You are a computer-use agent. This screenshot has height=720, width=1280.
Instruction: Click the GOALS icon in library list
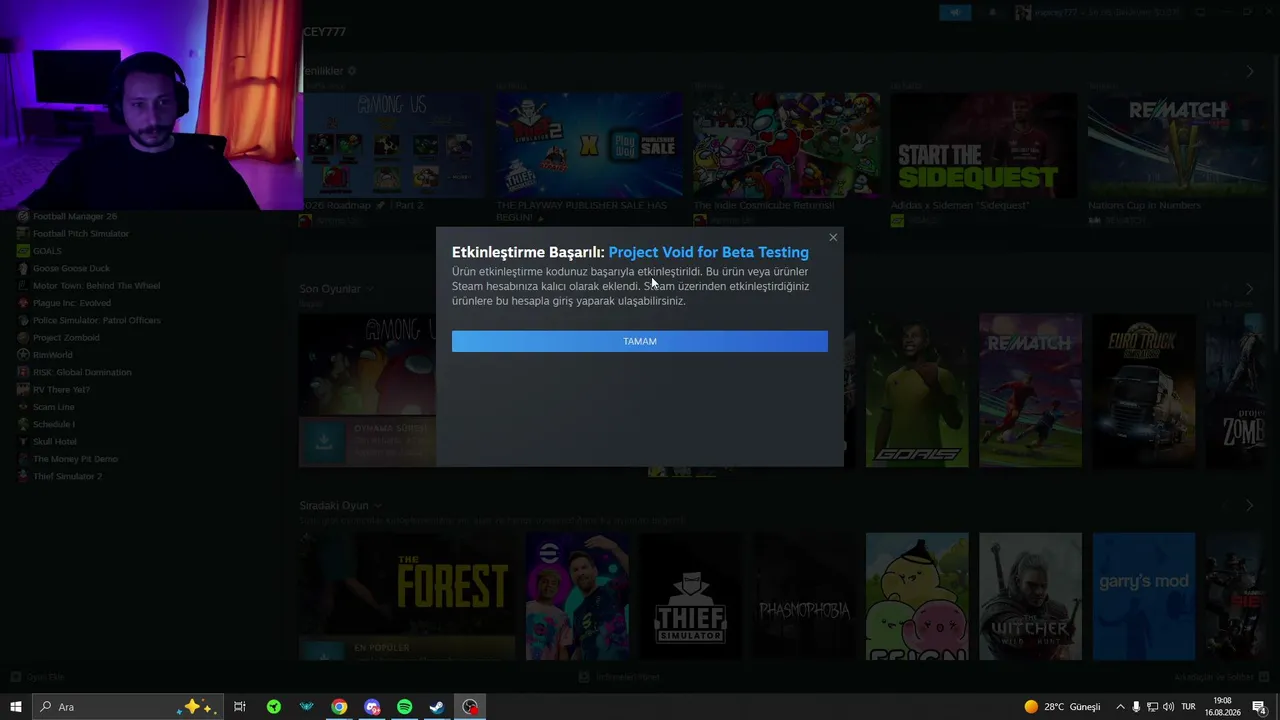coord(23,251)
